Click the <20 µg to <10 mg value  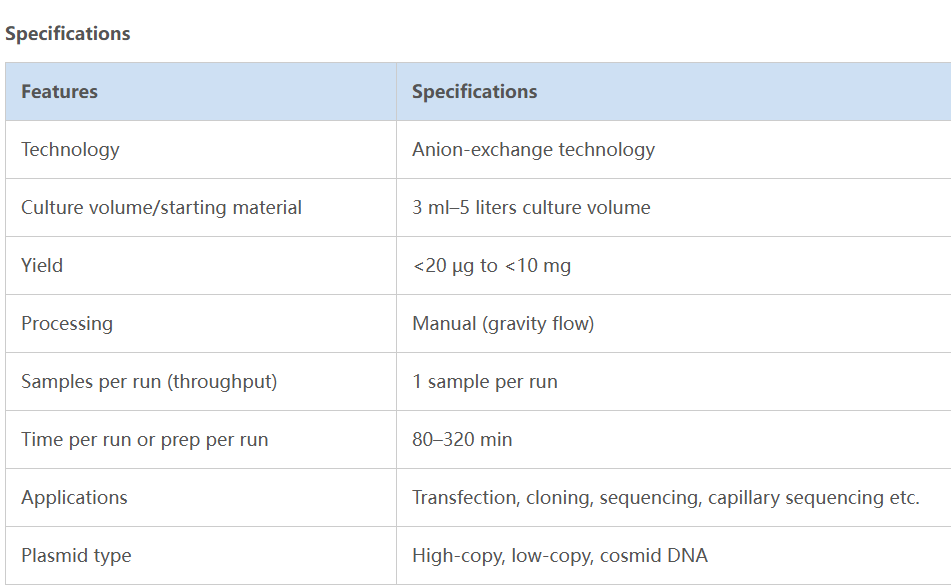[x=491, y=266]
